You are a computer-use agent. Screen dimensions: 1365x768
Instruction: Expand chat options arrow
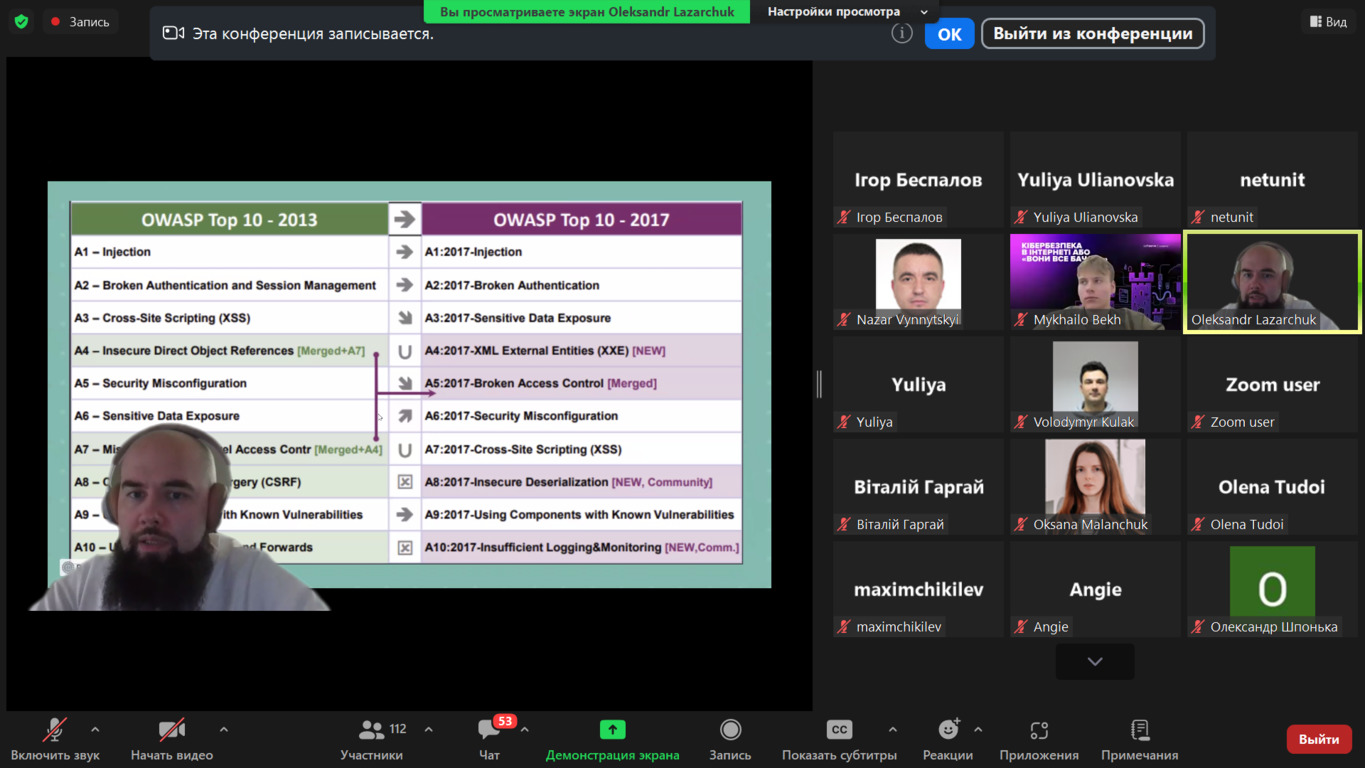[524, 730]
